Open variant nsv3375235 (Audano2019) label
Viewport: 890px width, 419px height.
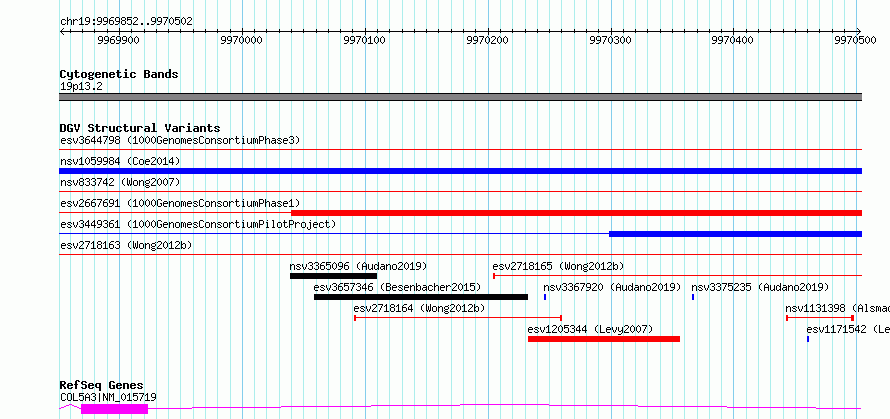(760, 287)
